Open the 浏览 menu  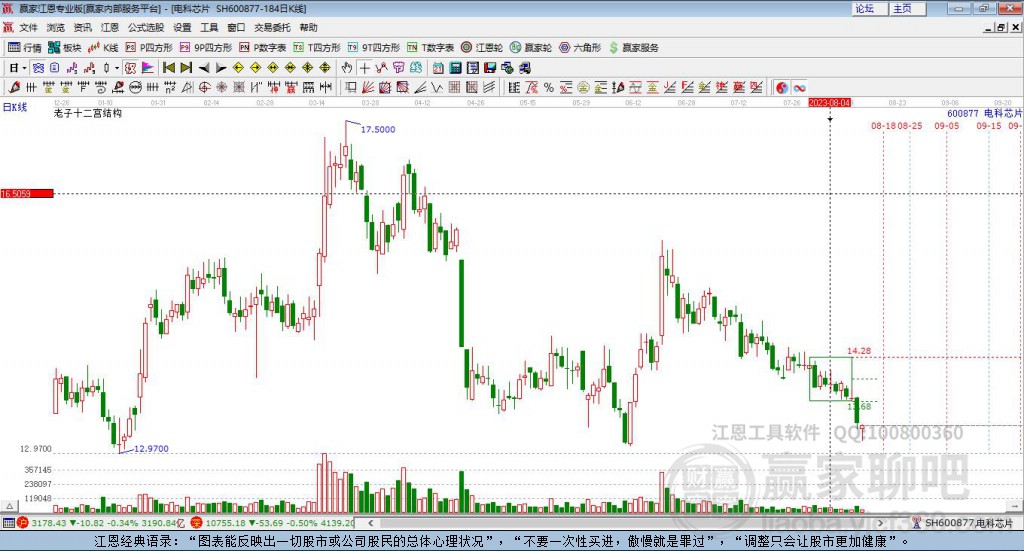[x=56, y=27]
